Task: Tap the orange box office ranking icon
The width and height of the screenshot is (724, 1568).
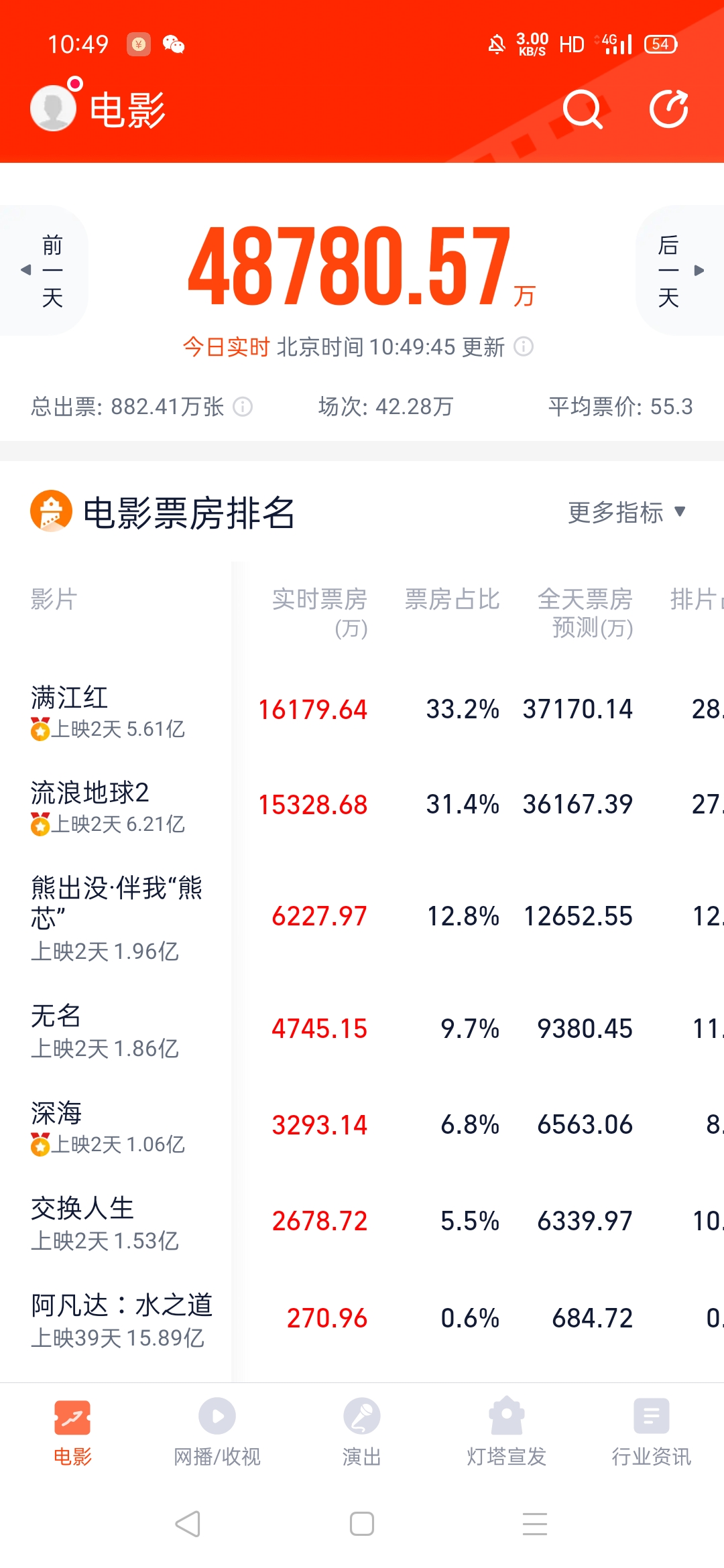Action: click(51, 511)
